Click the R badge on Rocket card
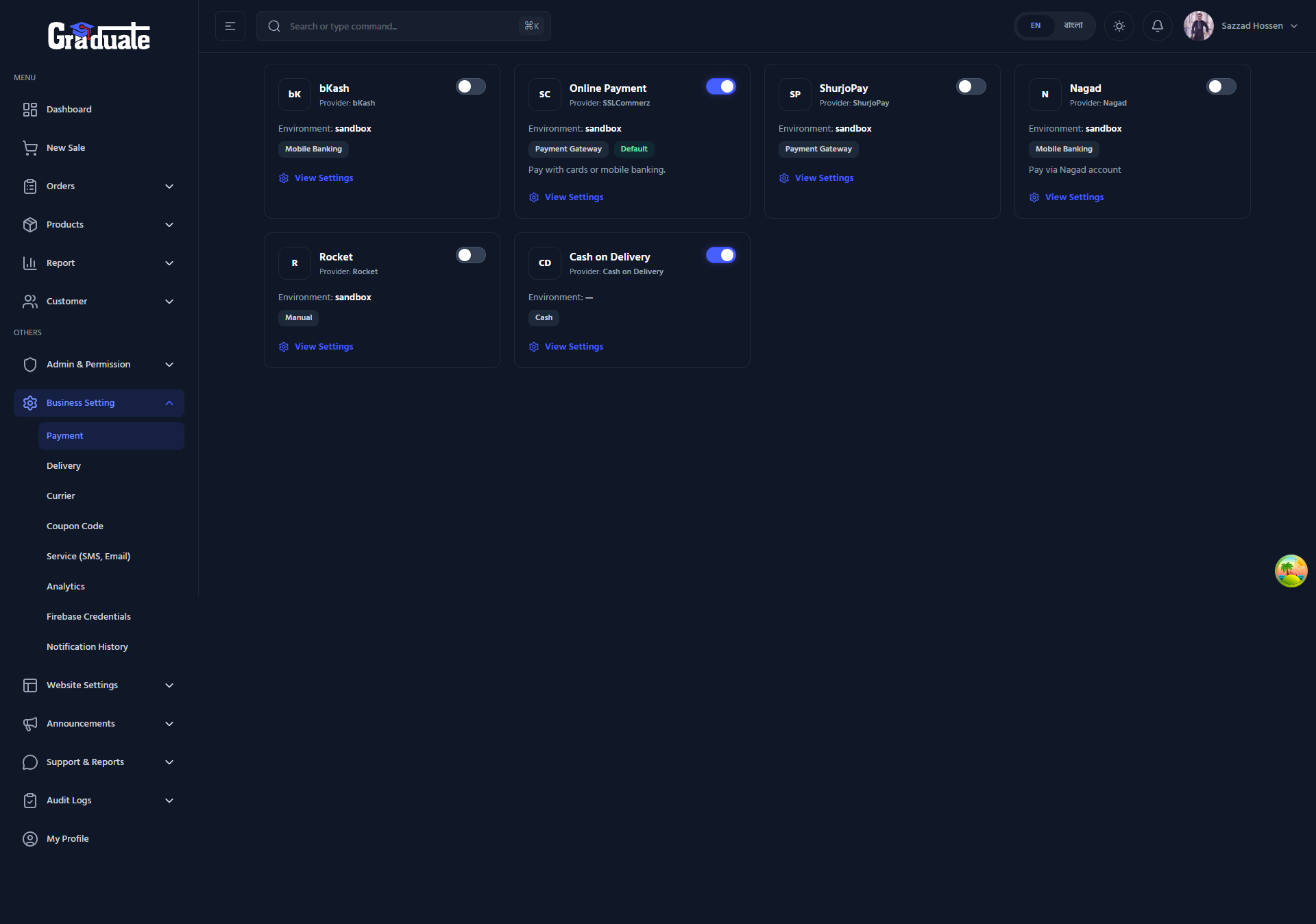This screenshot has width=1316, height=924. (295, 263)
